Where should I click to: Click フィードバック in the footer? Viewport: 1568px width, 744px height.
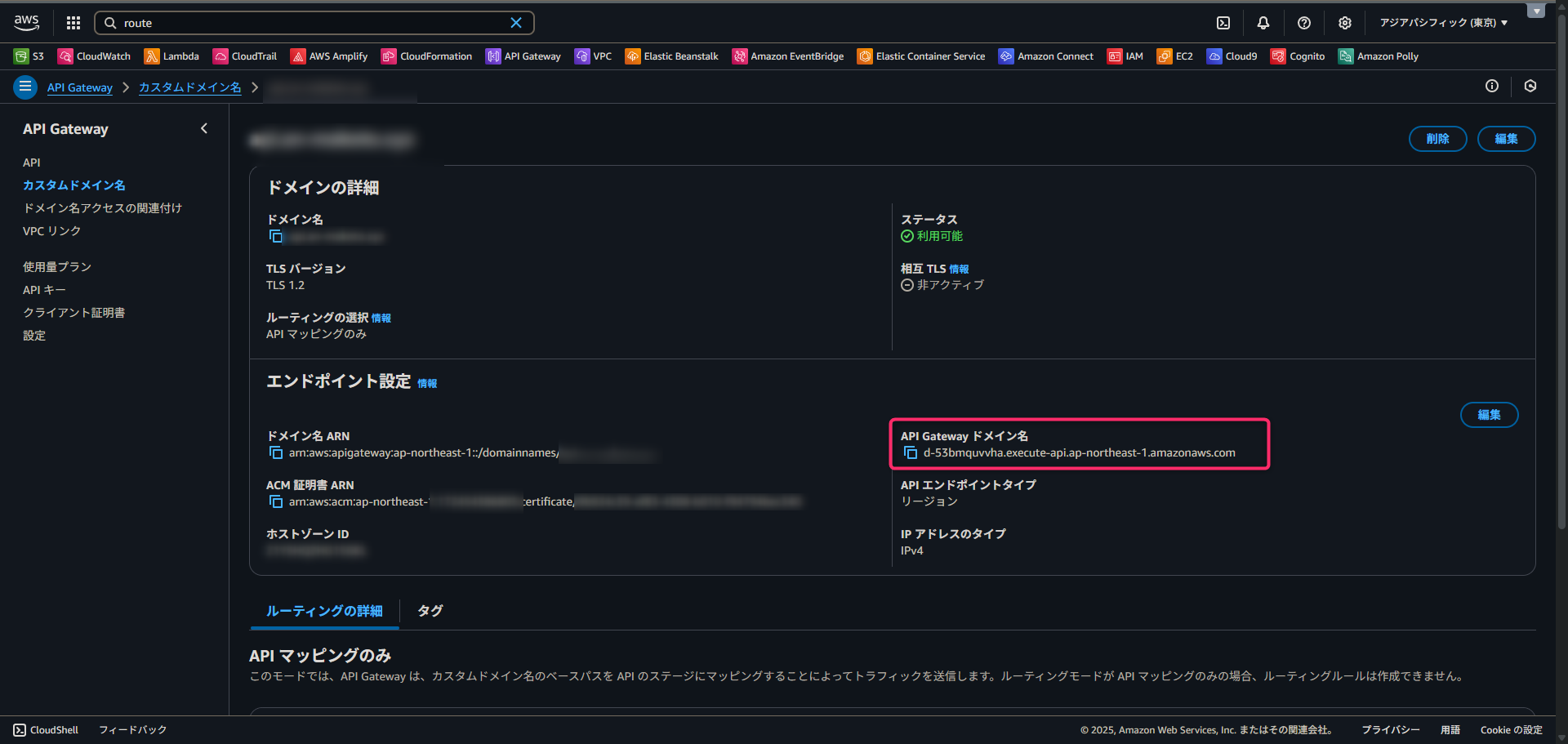pyautogui.click(x=133, y=730)
